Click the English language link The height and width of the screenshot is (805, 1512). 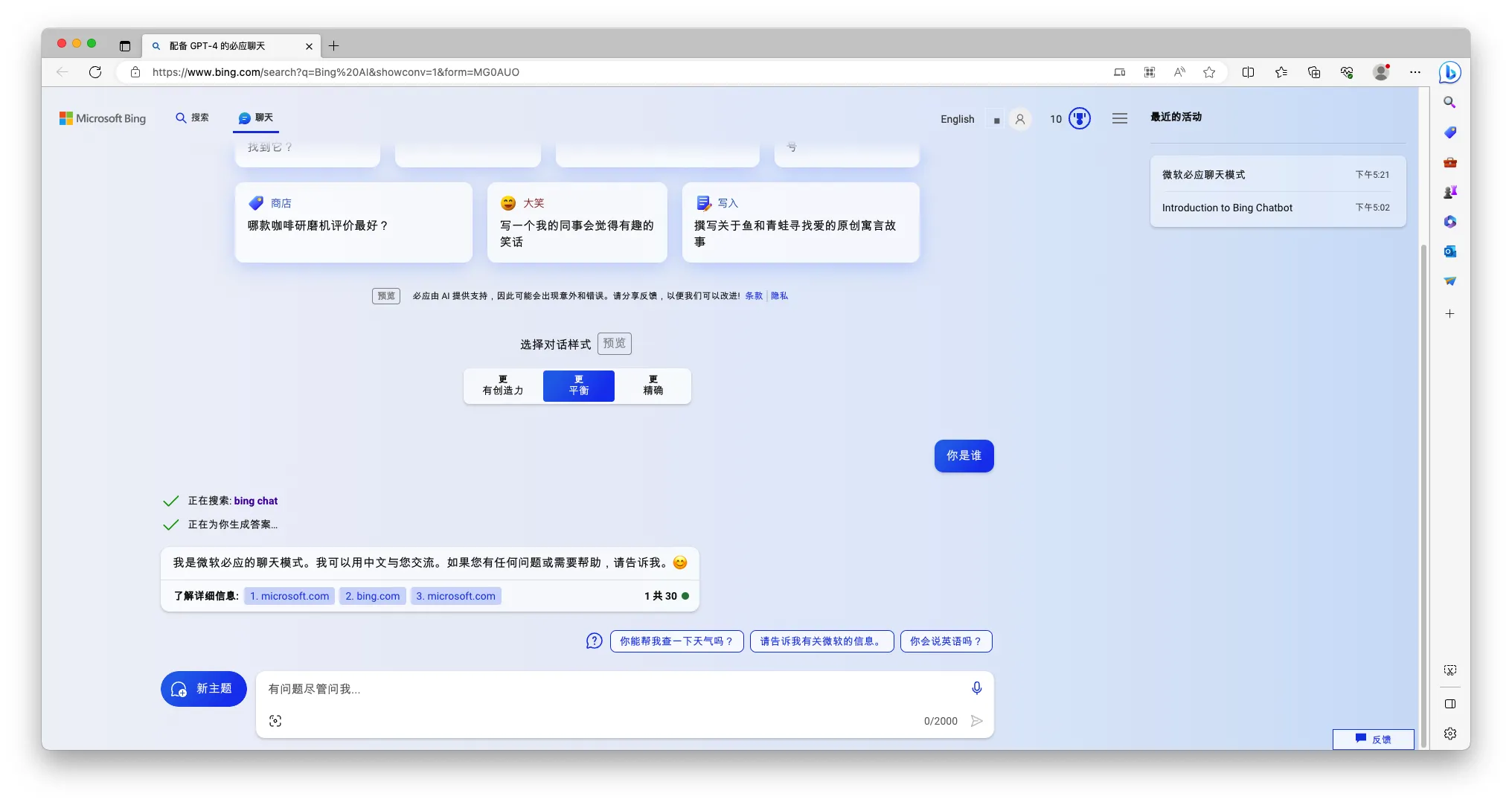(x=957, y=119)
